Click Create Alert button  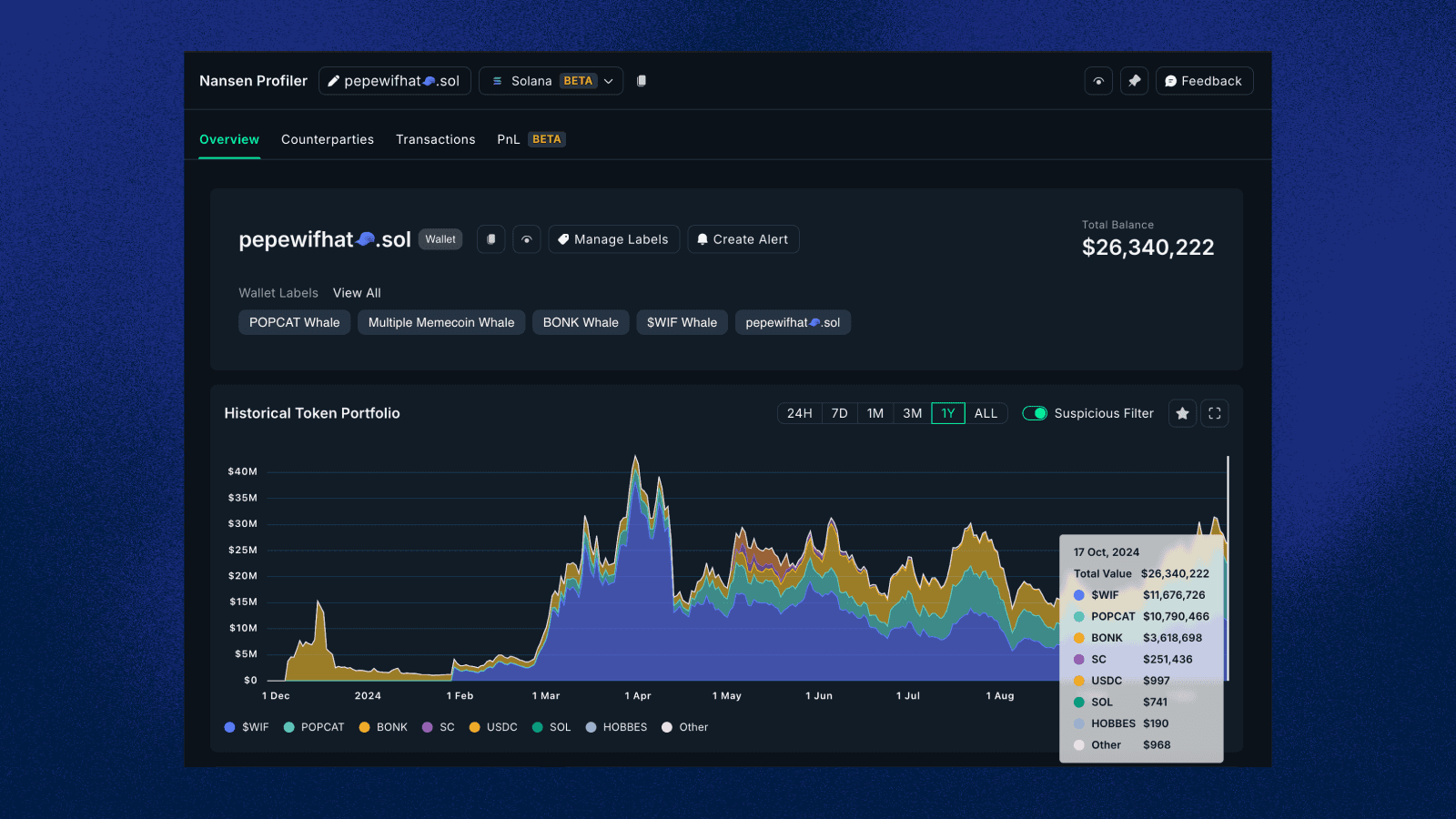[743, 239]
